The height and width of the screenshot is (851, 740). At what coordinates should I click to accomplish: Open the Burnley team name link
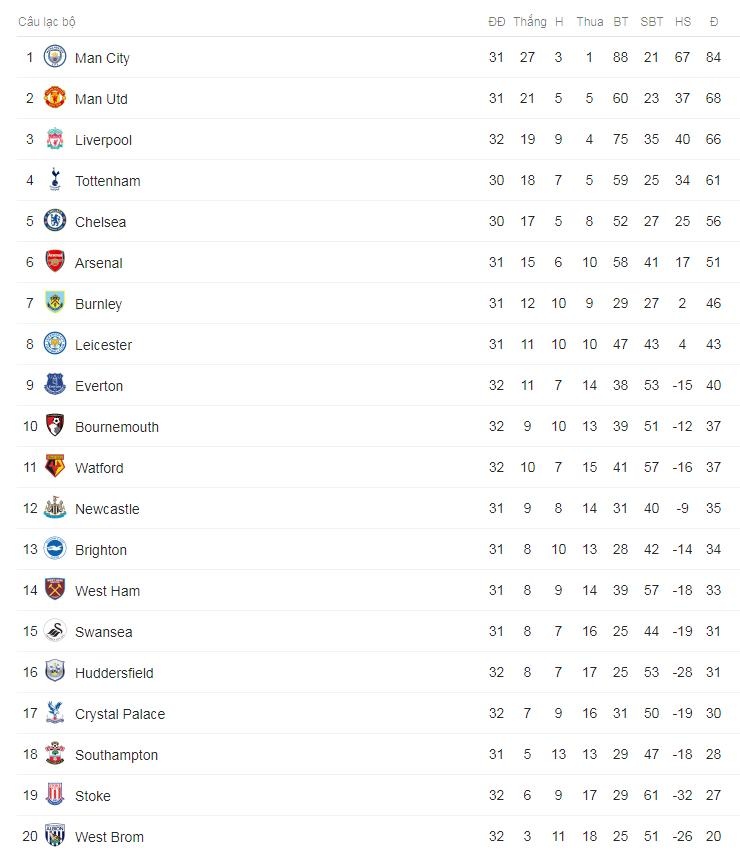[x=98, y=304]
